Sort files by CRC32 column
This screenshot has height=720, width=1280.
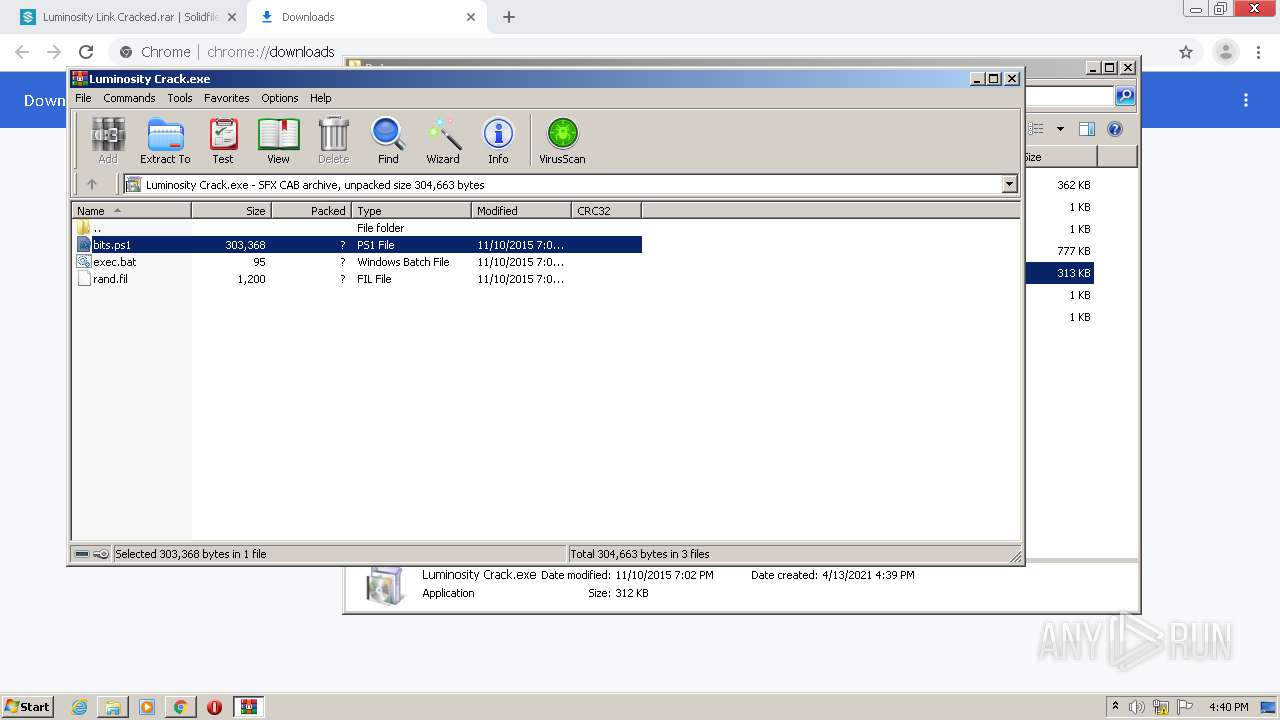click(x=607, y=210)
